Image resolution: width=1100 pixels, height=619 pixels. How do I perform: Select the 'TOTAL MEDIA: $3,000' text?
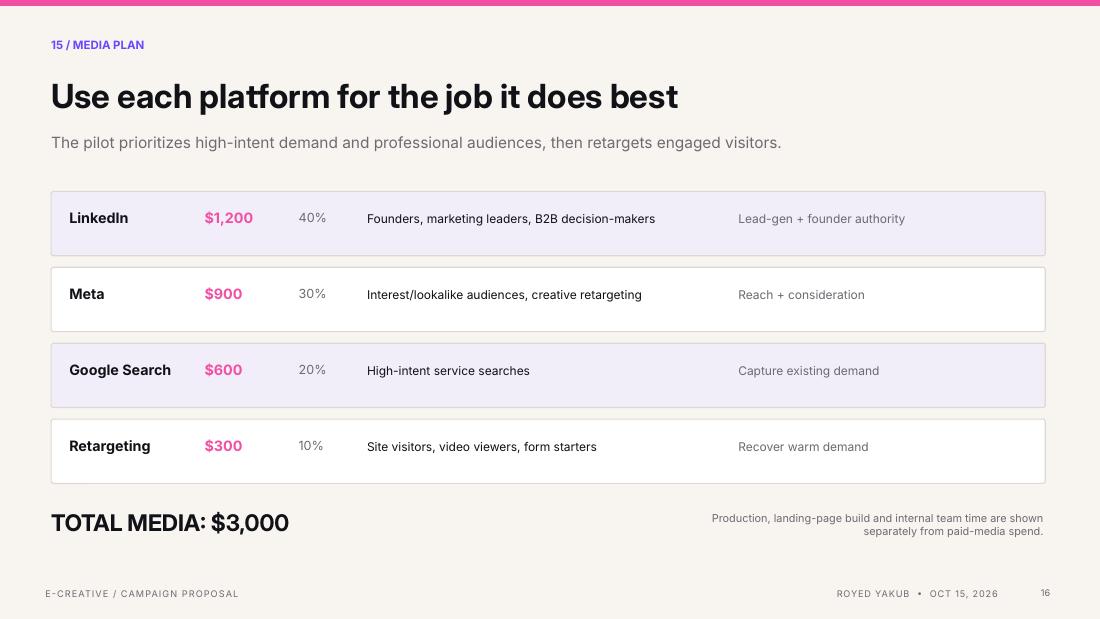[170, 523]
